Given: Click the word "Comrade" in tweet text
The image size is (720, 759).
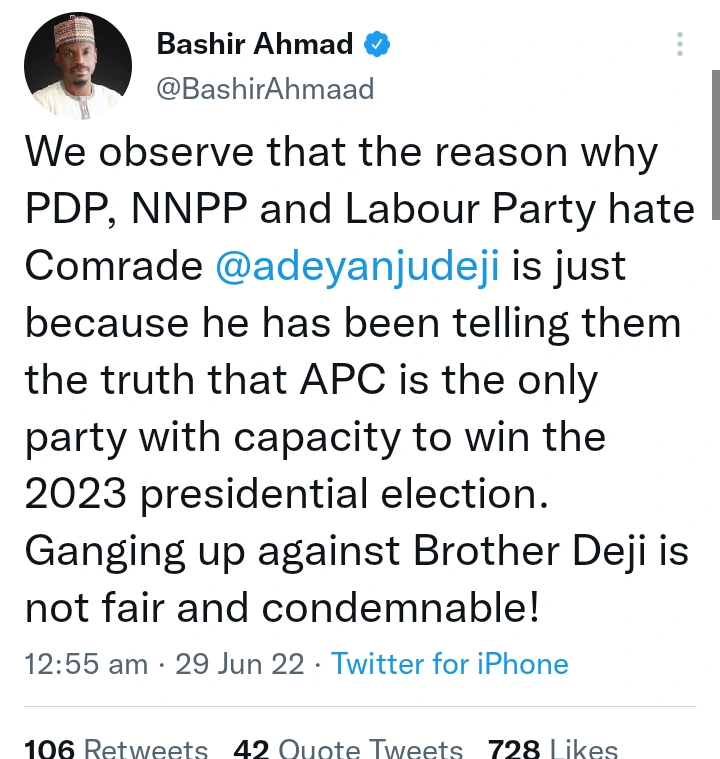Looking at the screenshot, I should (110, 266).
